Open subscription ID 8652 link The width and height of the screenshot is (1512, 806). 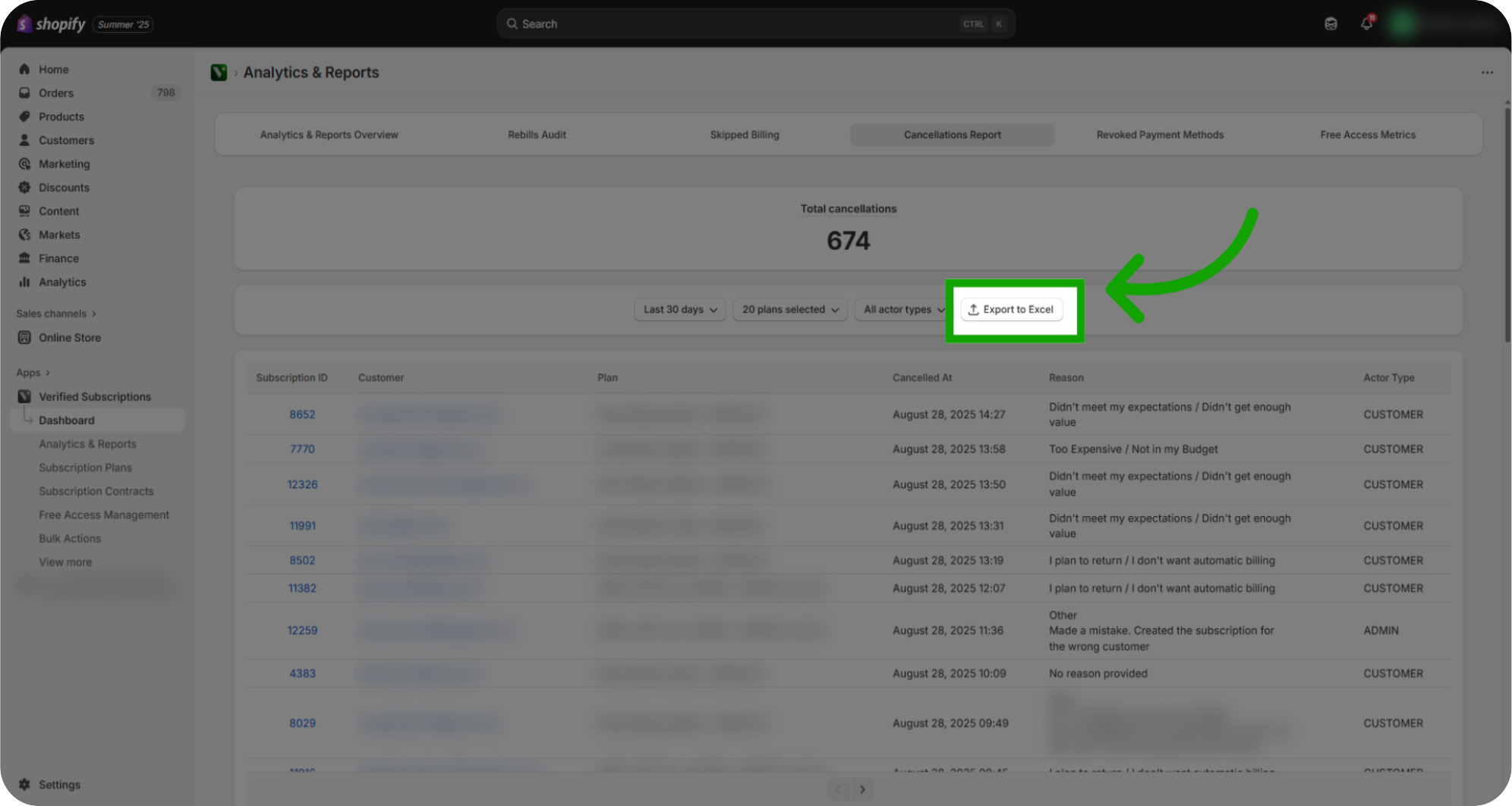(x=302, y=414)
